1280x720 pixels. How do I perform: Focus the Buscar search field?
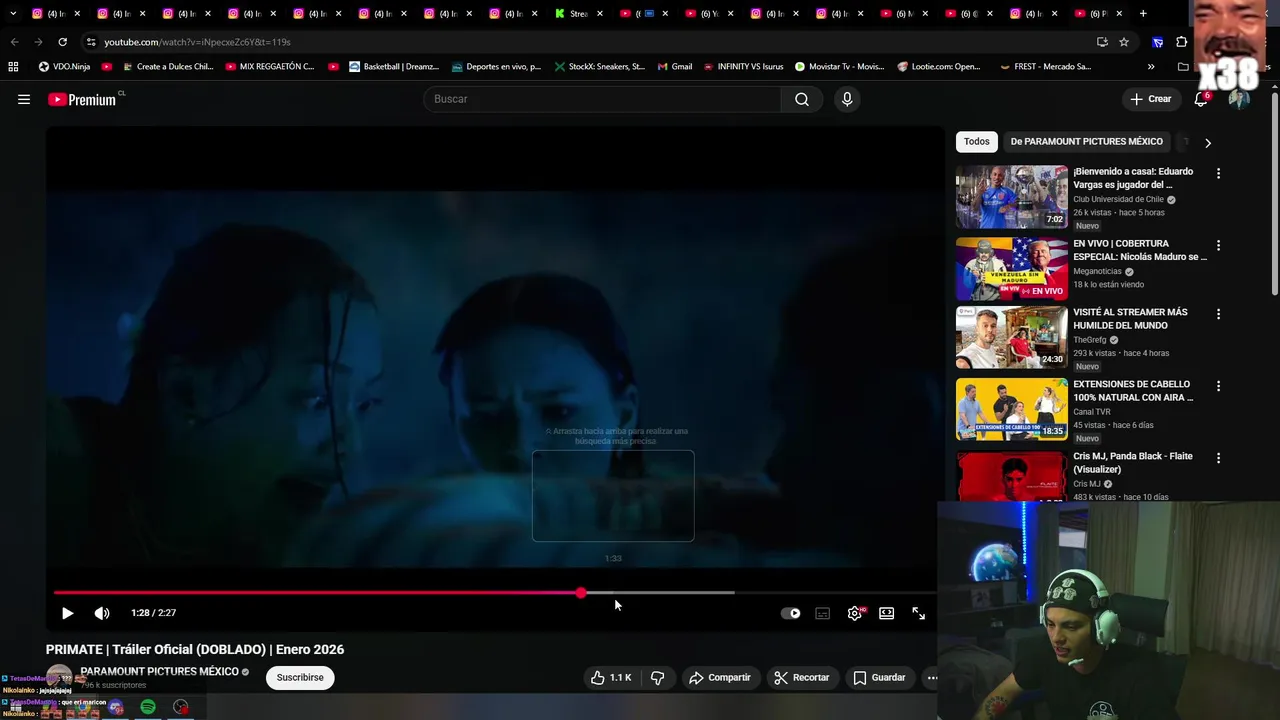(602, 99)
